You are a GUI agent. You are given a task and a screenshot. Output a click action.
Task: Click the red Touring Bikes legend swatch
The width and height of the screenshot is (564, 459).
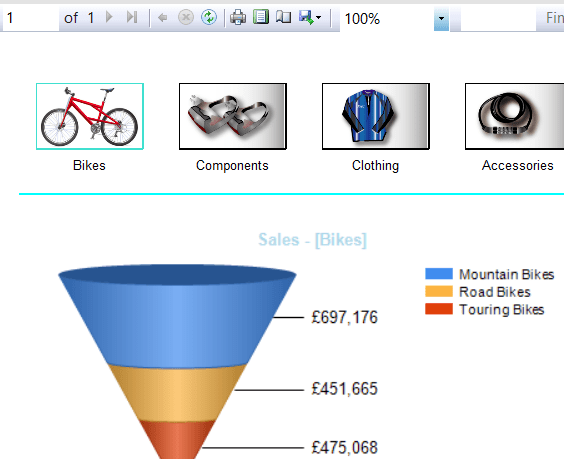click(439, 309)
